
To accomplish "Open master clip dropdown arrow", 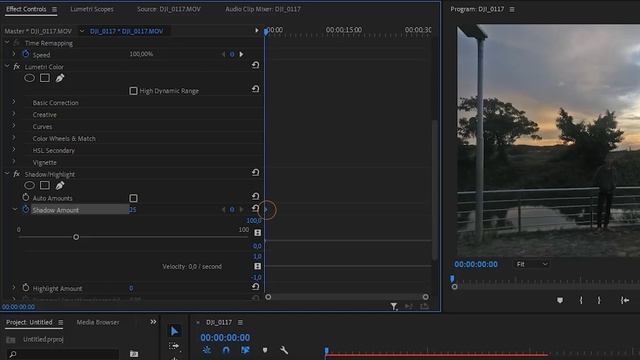I will (x=82, y=31).
